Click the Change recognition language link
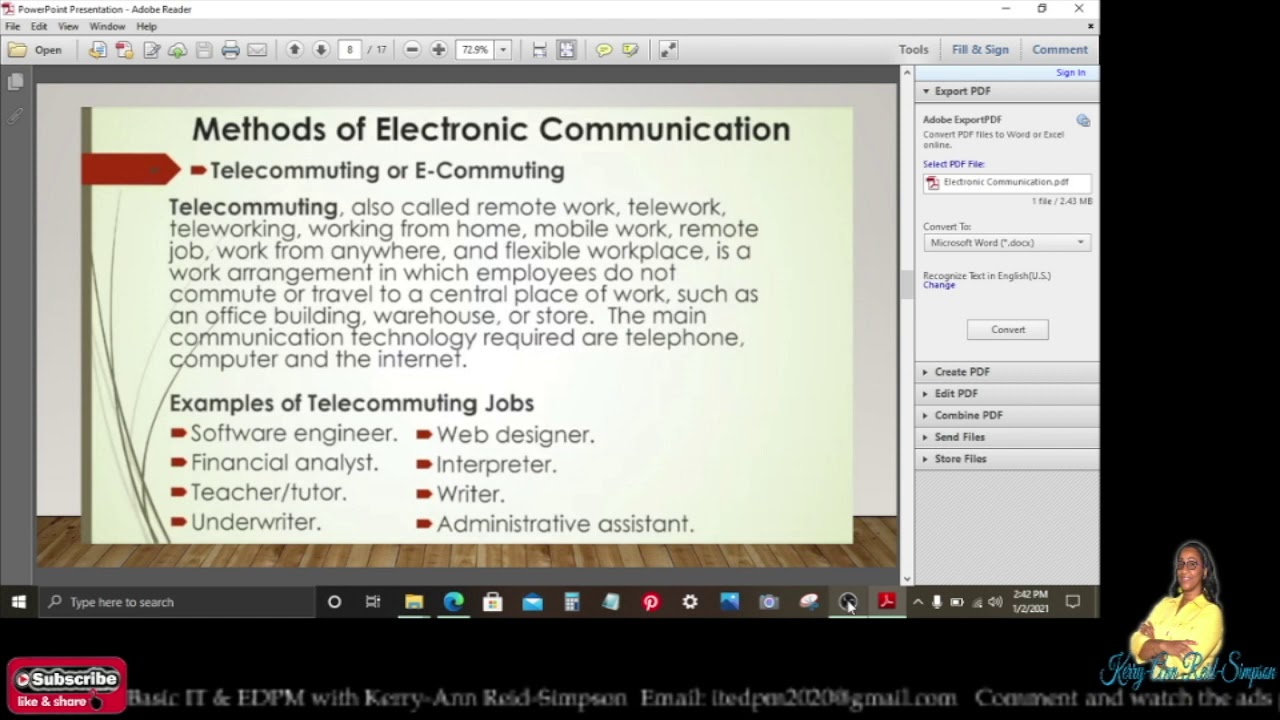Image resolution: width=1280 pixels, height=720 pixels. pyautogui.click(x=939, y=285)
